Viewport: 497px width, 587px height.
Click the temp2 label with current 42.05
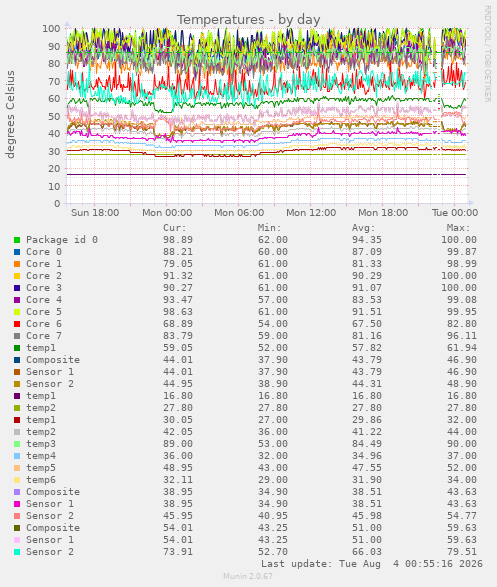41,432
